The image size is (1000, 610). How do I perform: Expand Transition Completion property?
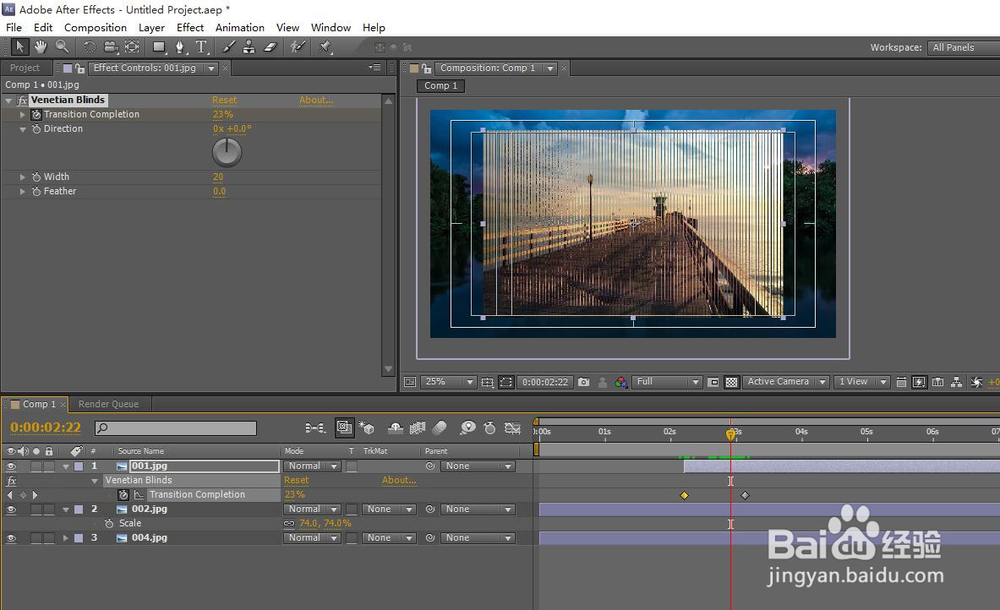click(x=22, y=114)
